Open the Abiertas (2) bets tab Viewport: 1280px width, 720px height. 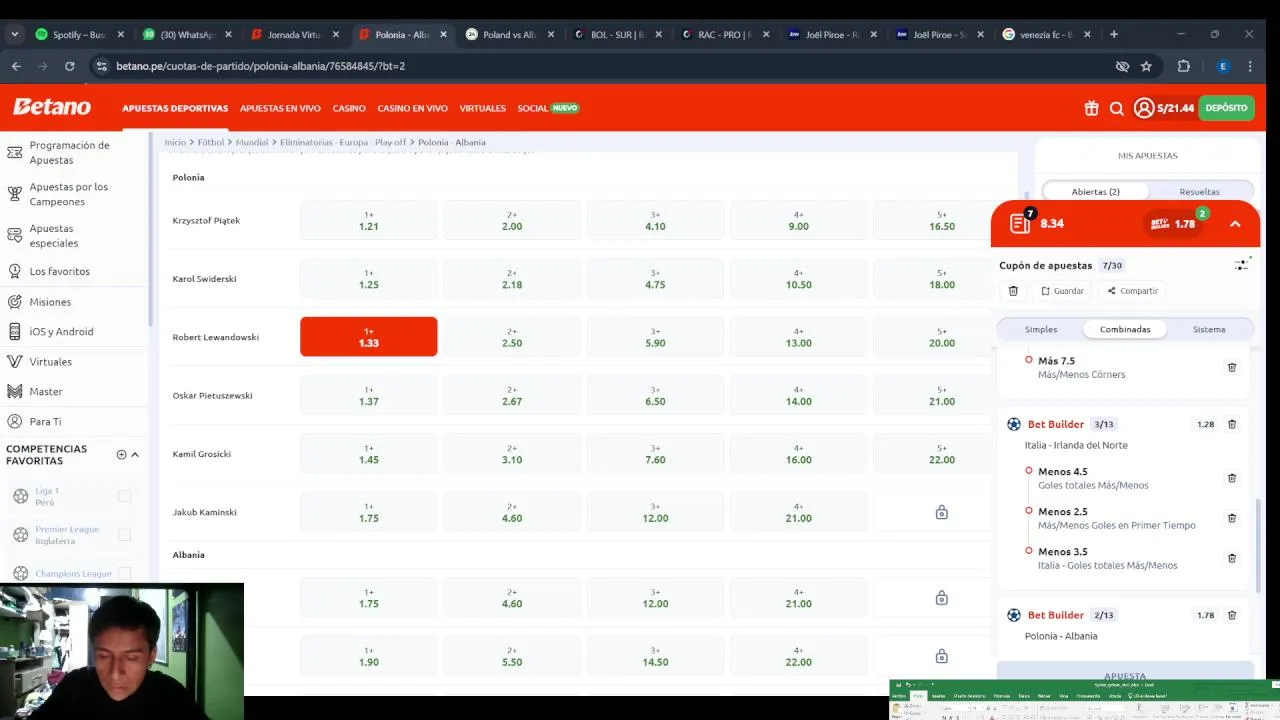(1095, 191)
